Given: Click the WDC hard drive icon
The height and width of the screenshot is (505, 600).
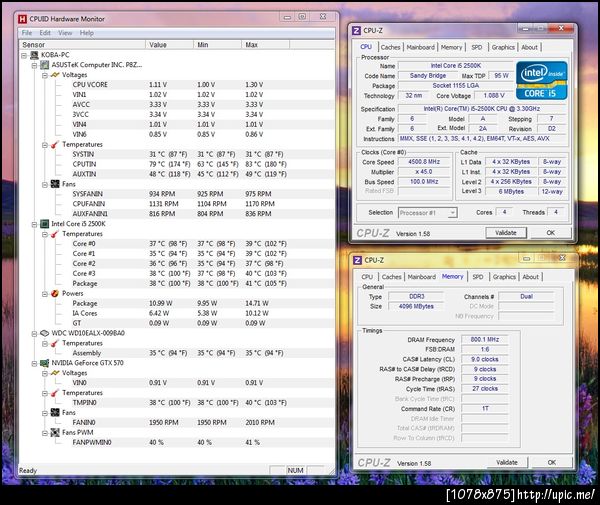Looking at the screenshot, I should coord(46,333).
